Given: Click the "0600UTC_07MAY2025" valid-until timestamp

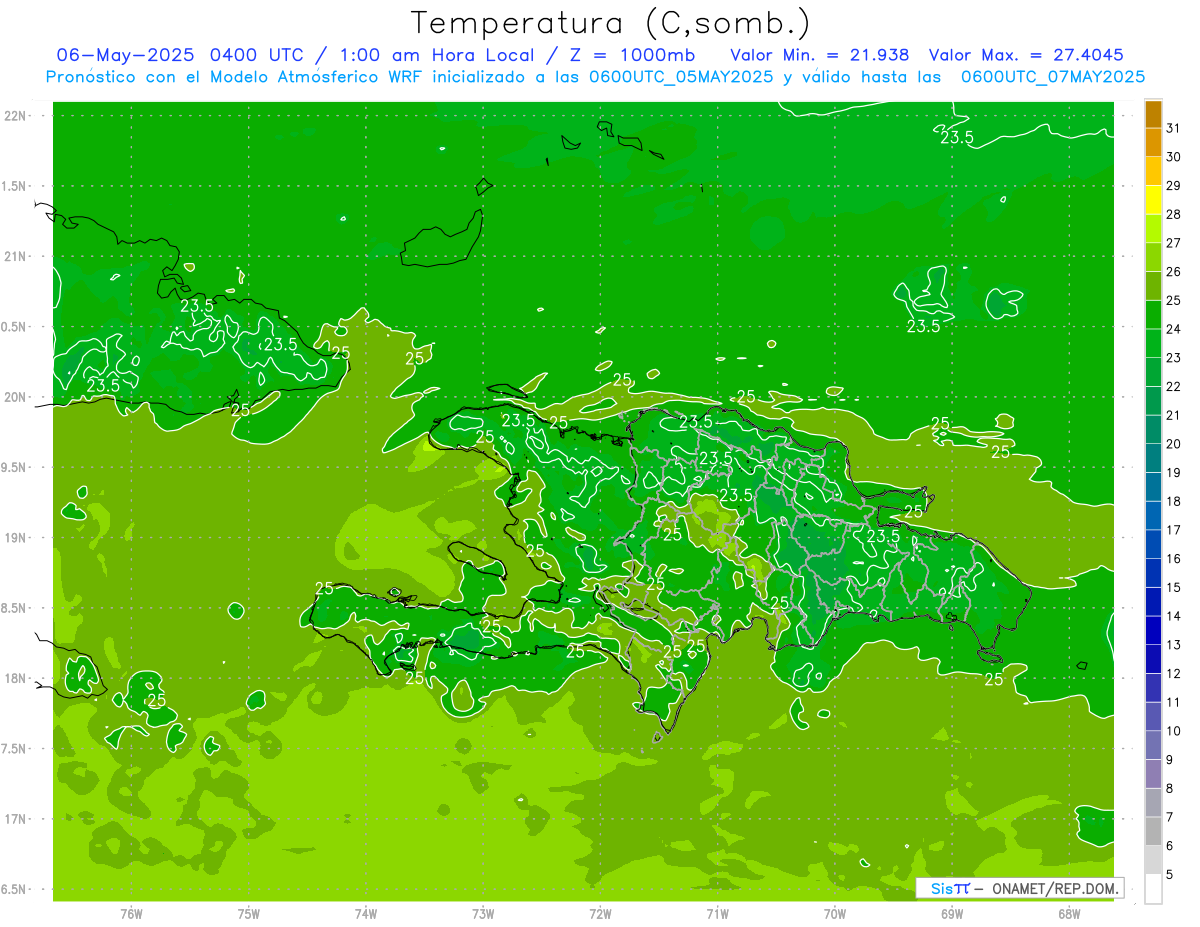Looking at the screenshot, I should pos(1052,76).
